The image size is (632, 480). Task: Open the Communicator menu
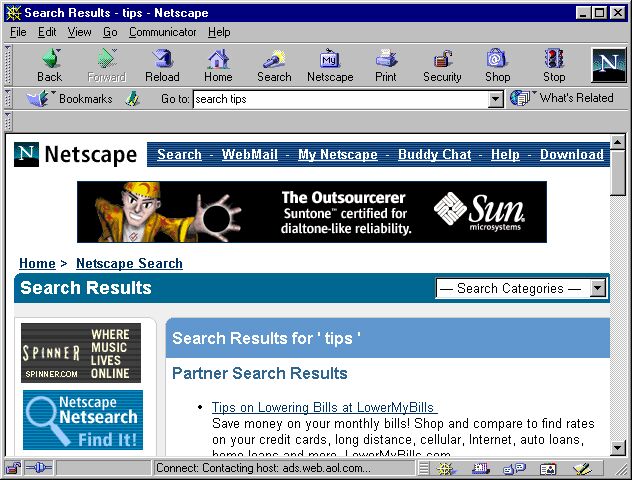pyautogui.click(x=162, y=32)
